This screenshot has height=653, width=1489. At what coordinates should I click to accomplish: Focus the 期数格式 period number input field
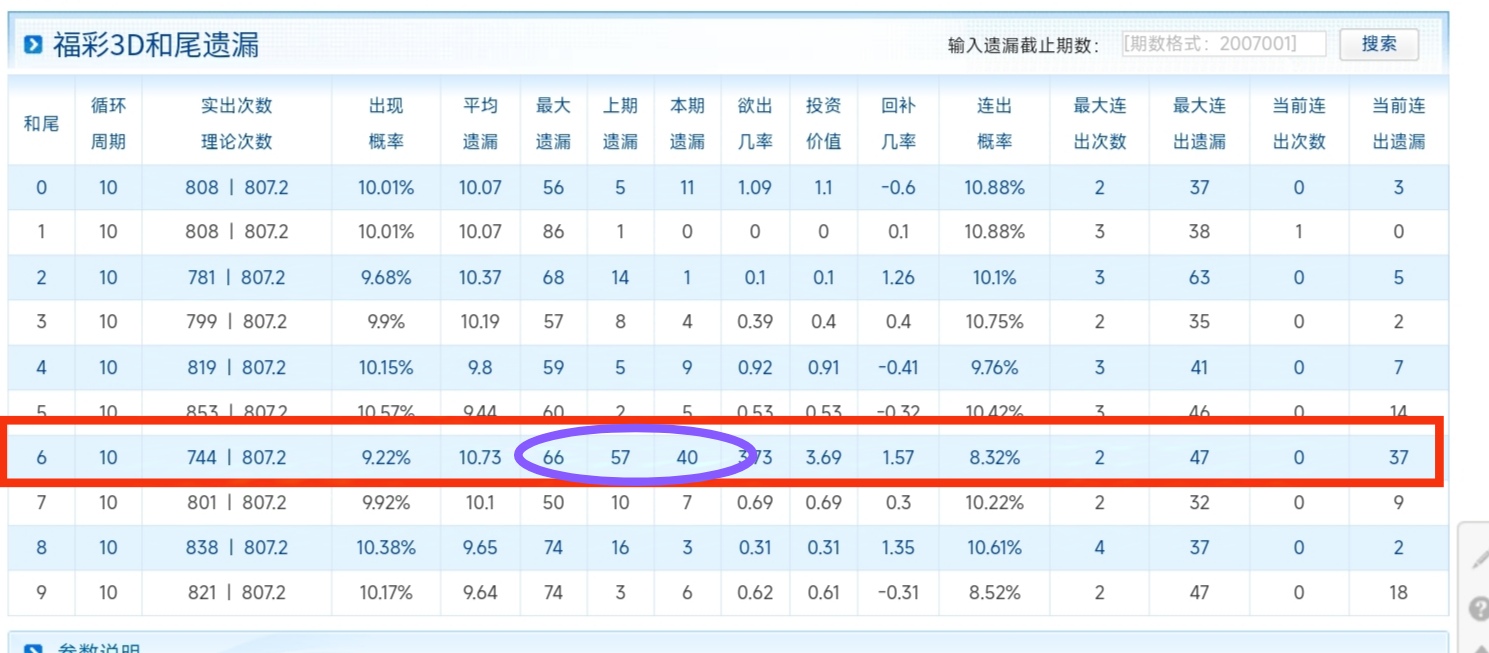point(1223,44)
